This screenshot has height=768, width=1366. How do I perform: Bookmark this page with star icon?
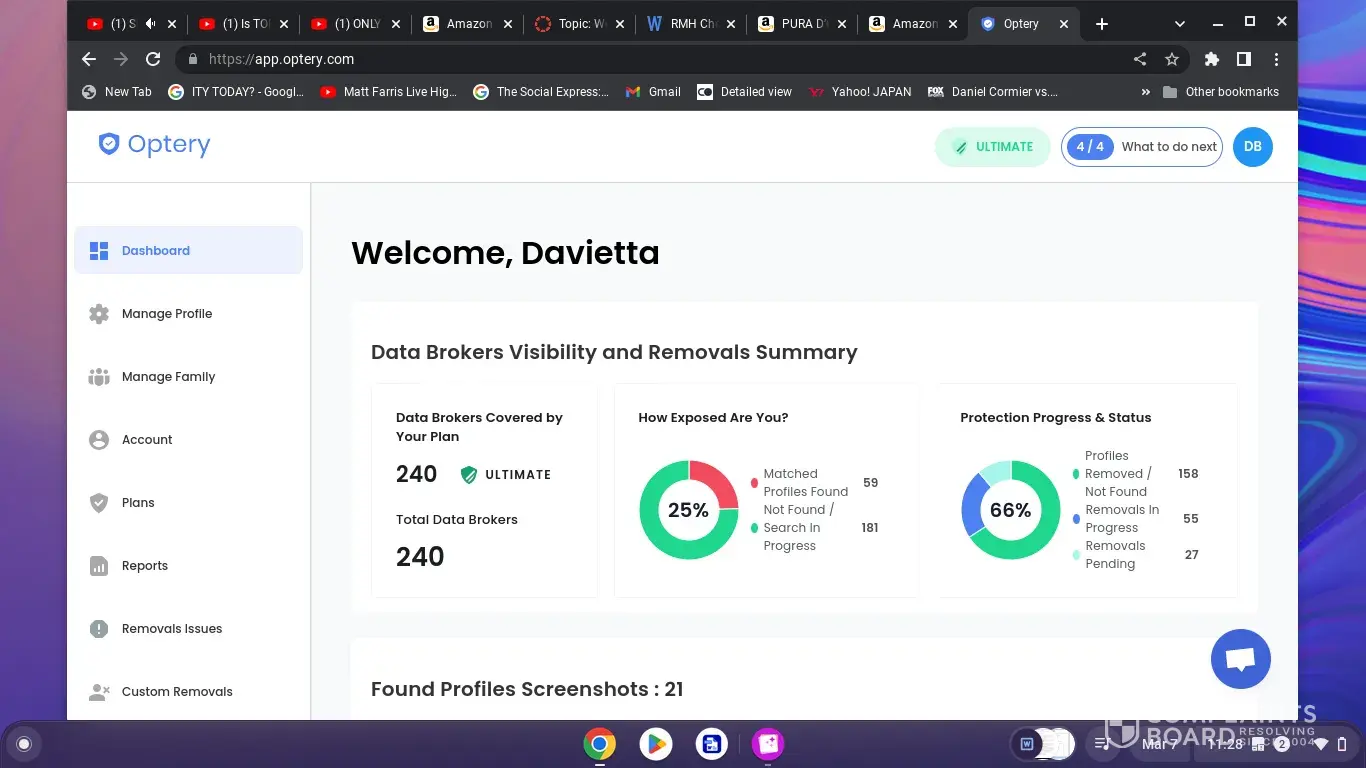coord(1172,59)
